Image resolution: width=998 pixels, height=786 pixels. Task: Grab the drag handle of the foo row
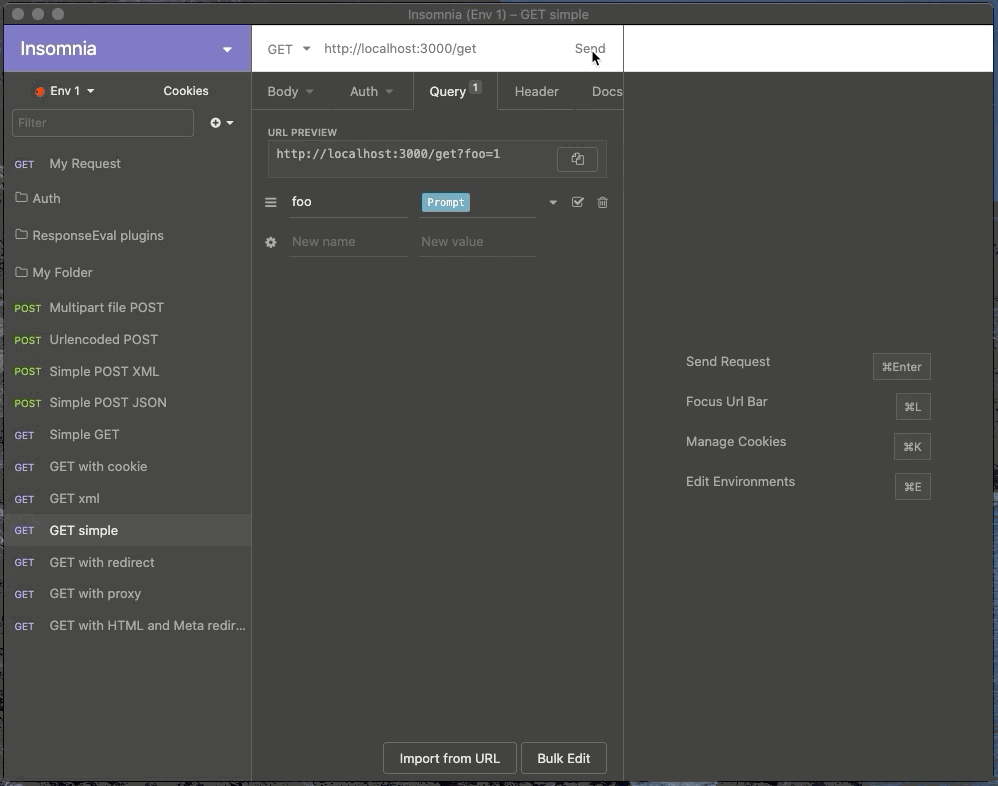tap(271, 202)
